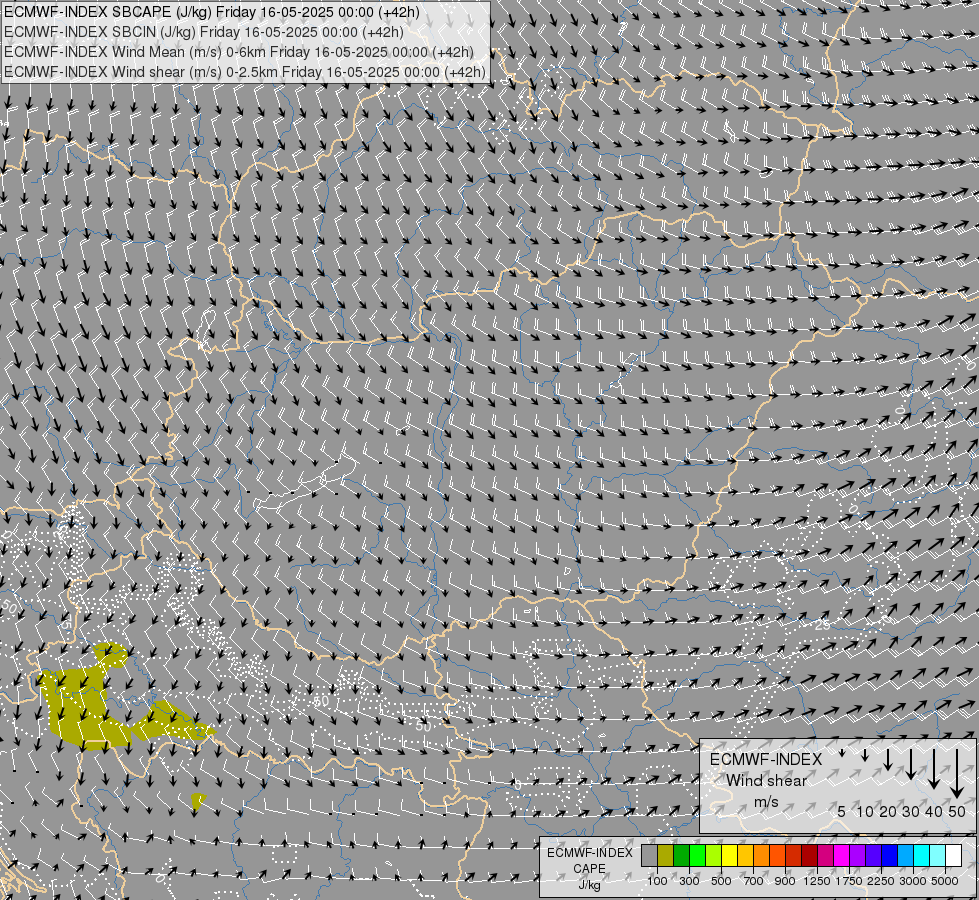Select the dark green CAPE legend swatch

[681, 856]
